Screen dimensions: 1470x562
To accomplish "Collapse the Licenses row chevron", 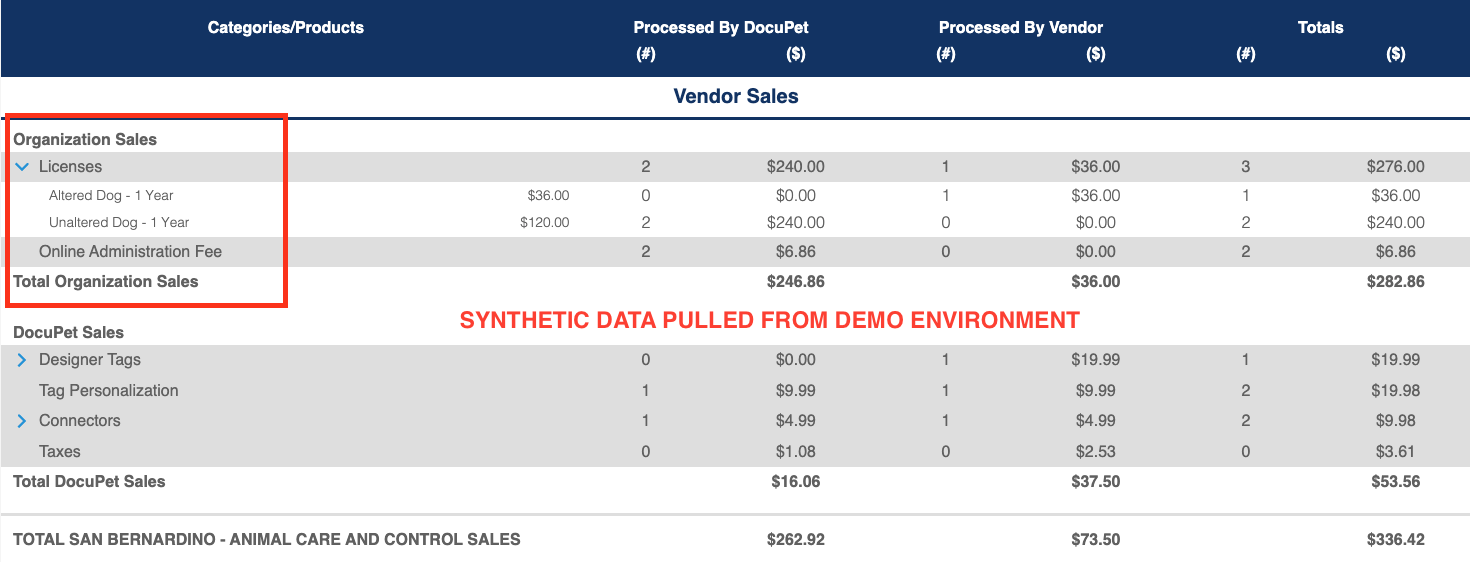I will point(22,167).
